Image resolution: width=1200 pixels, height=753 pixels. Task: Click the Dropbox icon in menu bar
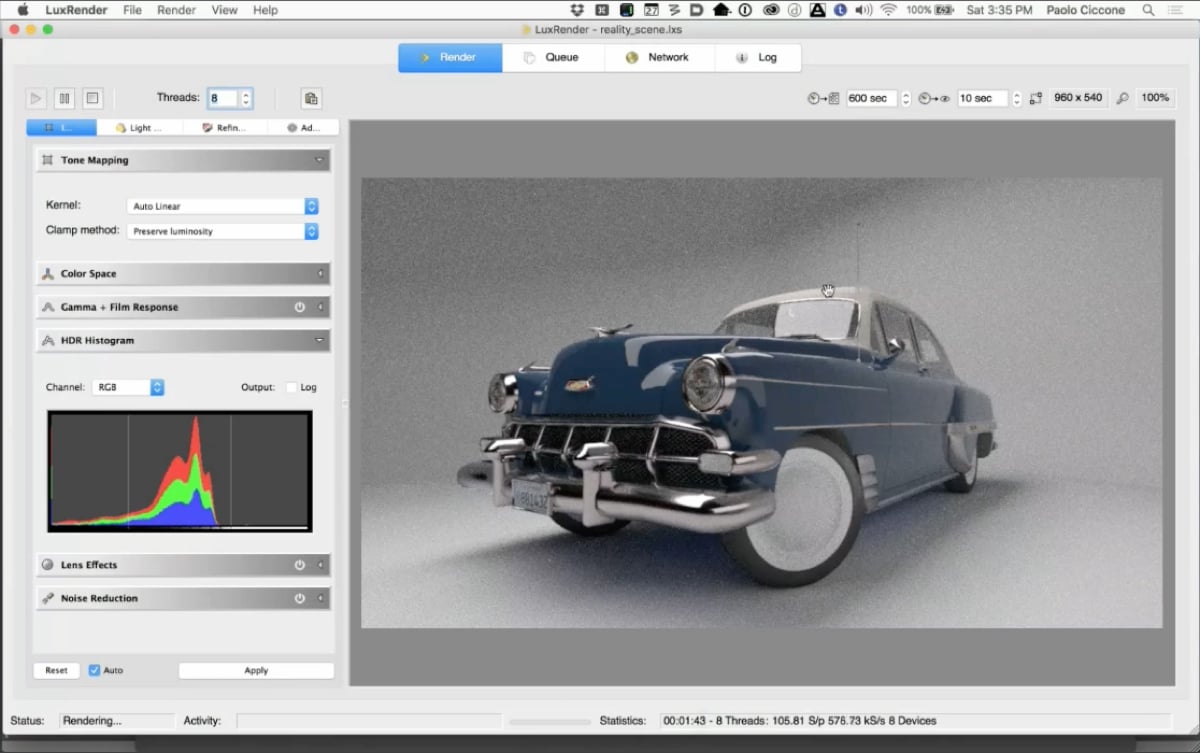pyautogui.click(x=576, y=10)
